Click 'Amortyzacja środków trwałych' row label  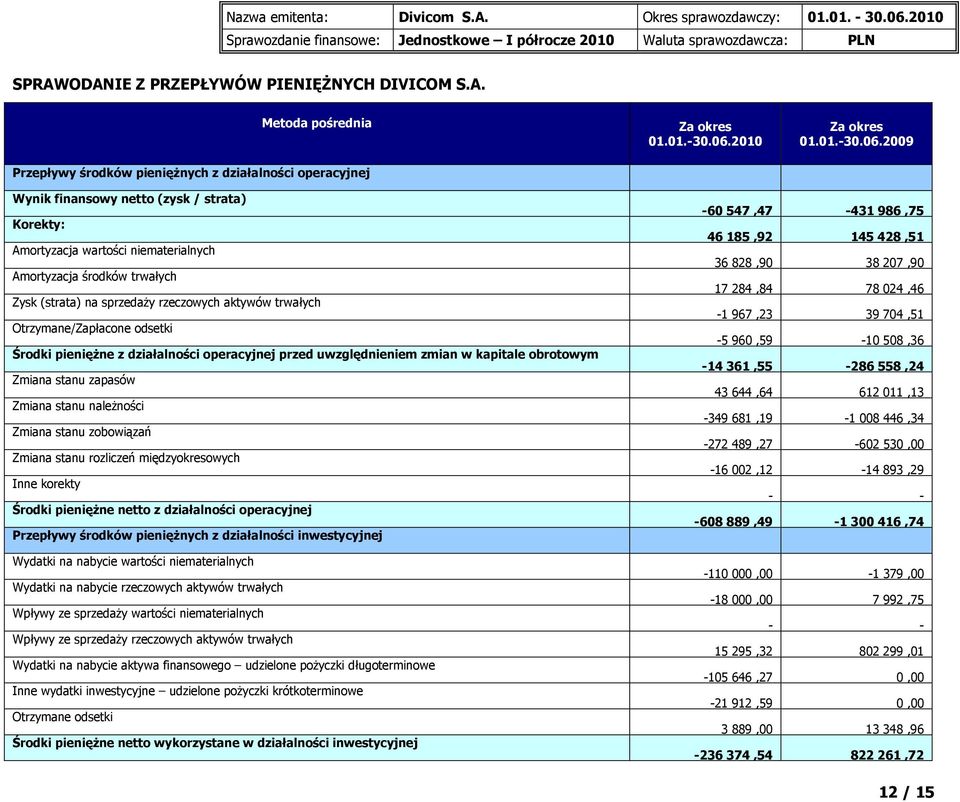click(94, 277)
